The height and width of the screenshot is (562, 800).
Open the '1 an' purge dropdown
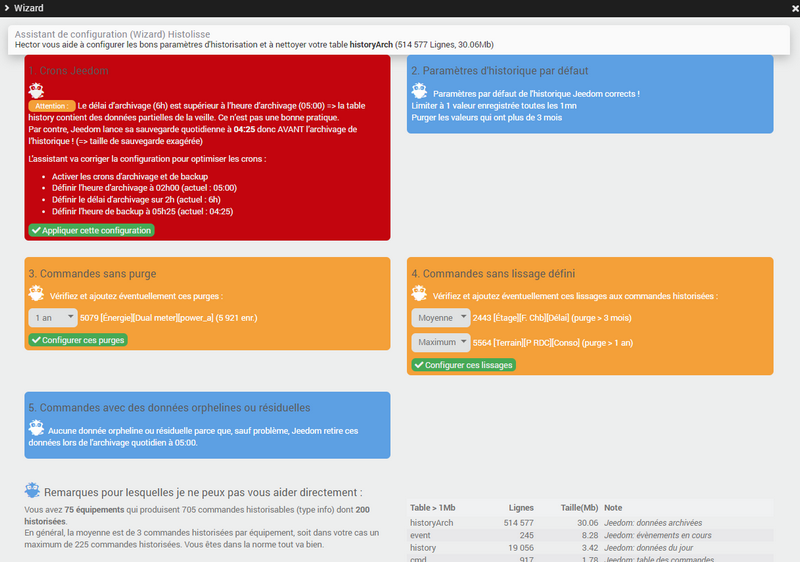coord(53,318)
